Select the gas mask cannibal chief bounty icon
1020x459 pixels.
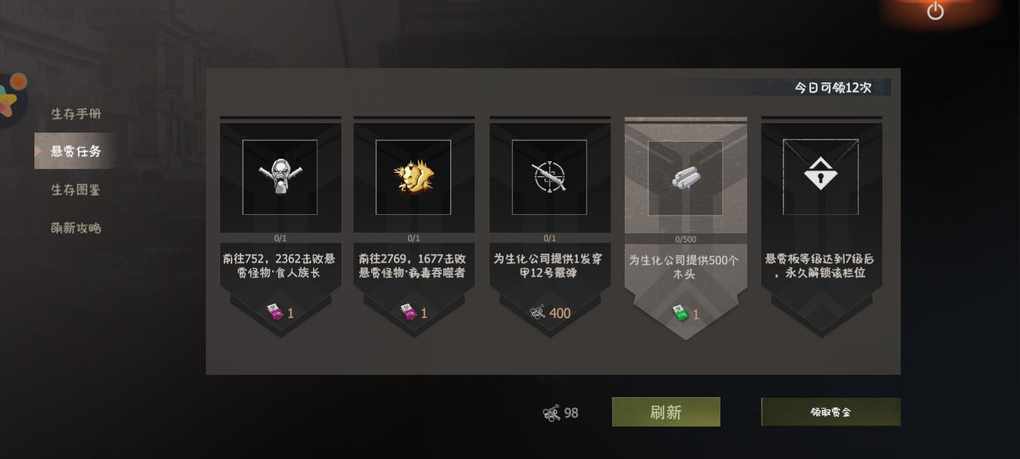(280, 176)
